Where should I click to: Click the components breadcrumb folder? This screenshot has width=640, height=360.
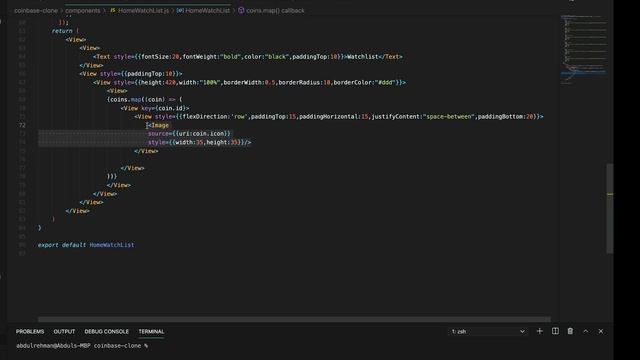82,11
